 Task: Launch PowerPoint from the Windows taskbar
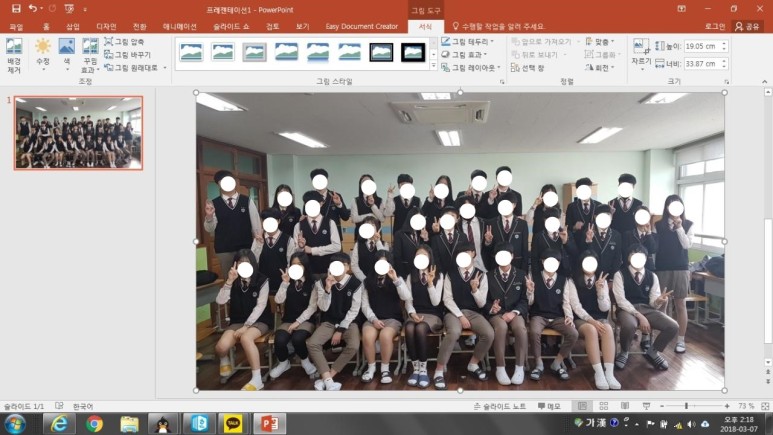click(x=269, y=424)
